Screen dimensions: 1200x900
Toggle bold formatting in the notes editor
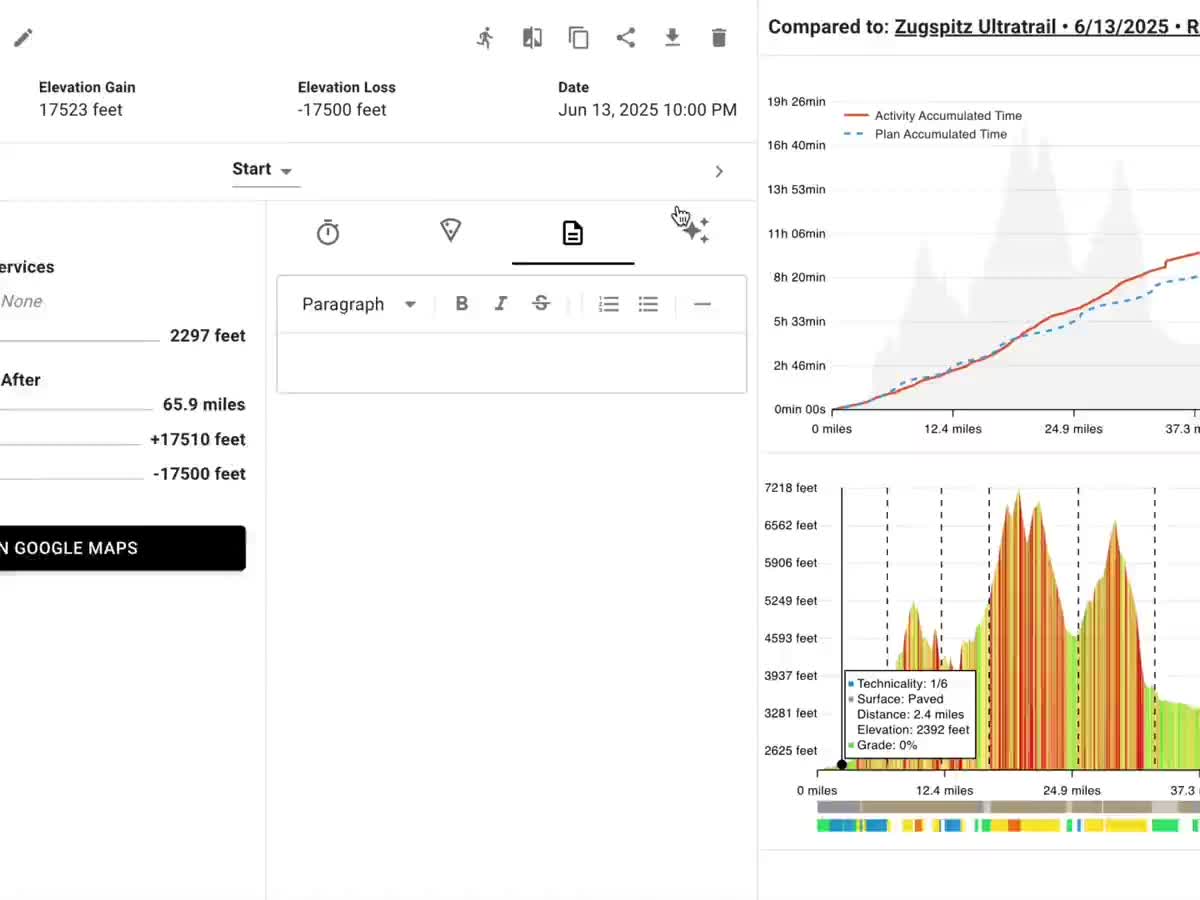click(461, 303)
